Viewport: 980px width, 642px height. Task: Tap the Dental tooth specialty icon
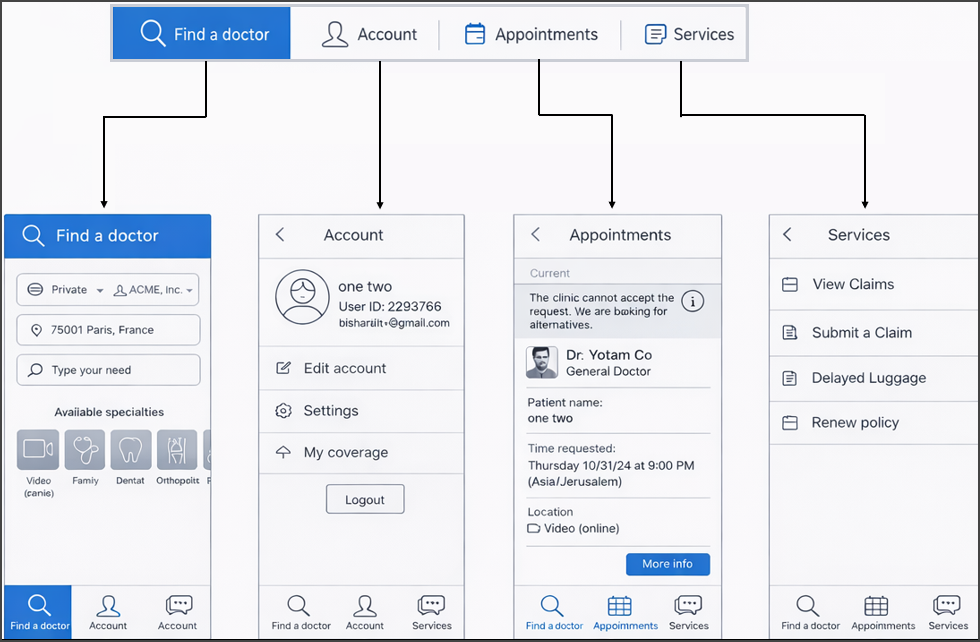(x=131, y=450)
